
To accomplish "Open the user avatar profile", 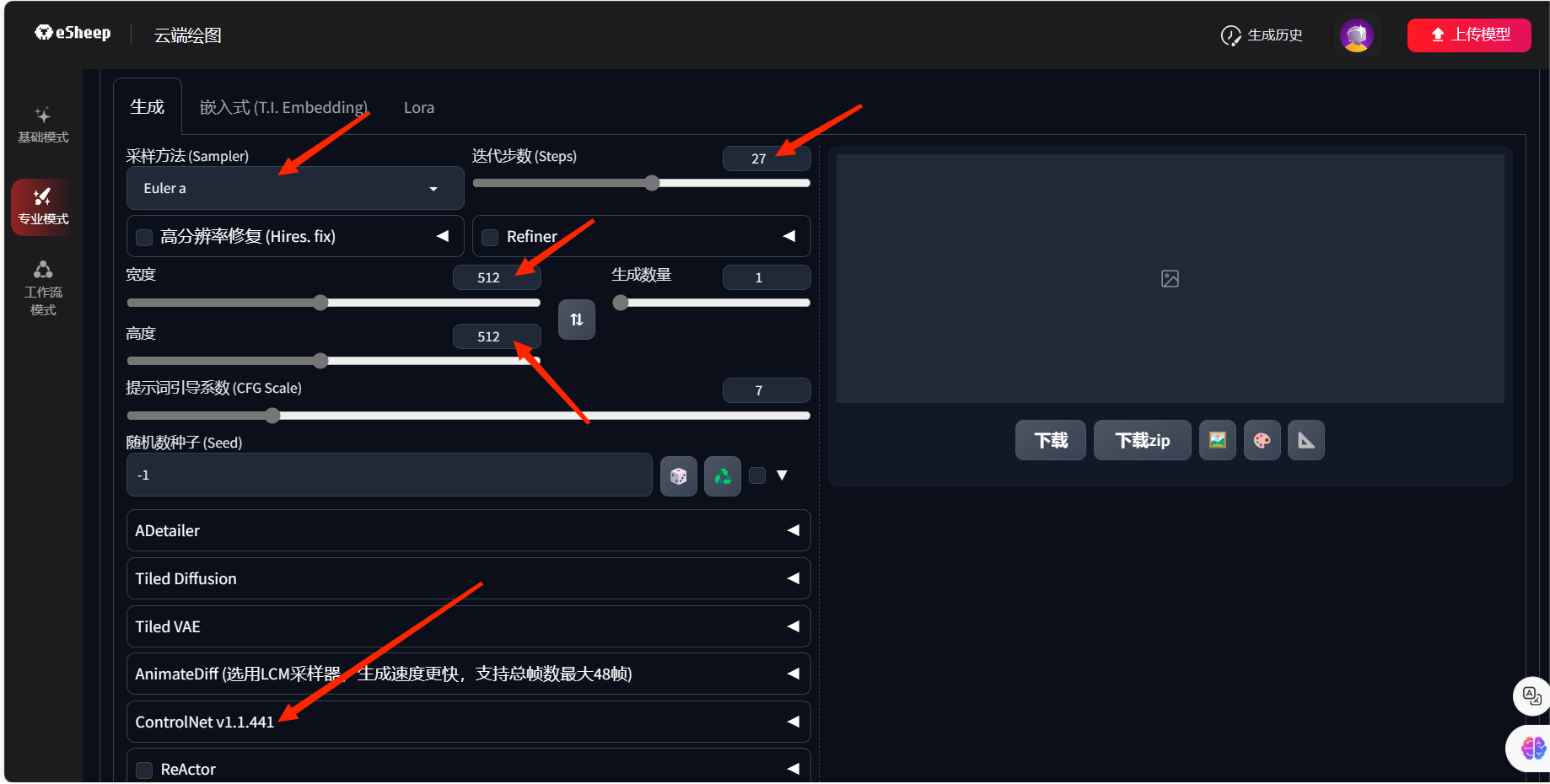I will [1356, 35].
